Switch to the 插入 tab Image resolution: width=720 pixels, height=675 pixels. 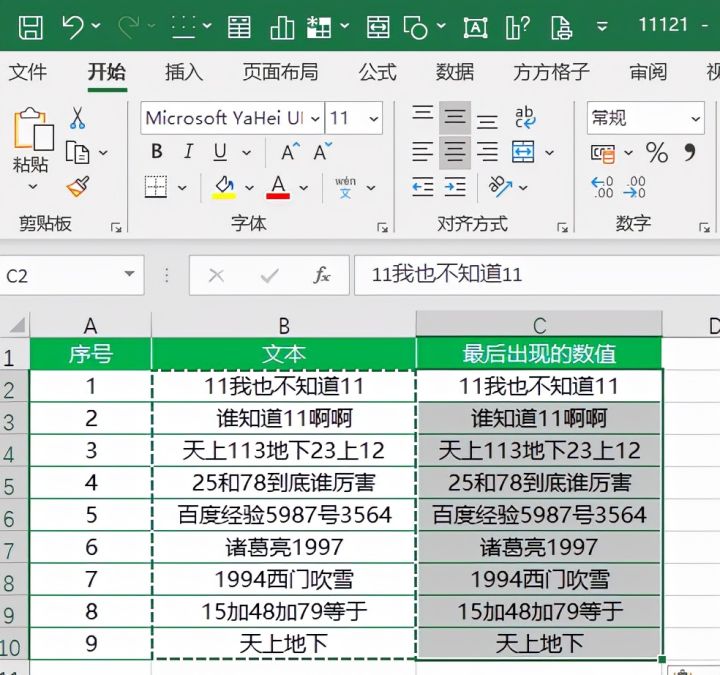tap(184, 72)
